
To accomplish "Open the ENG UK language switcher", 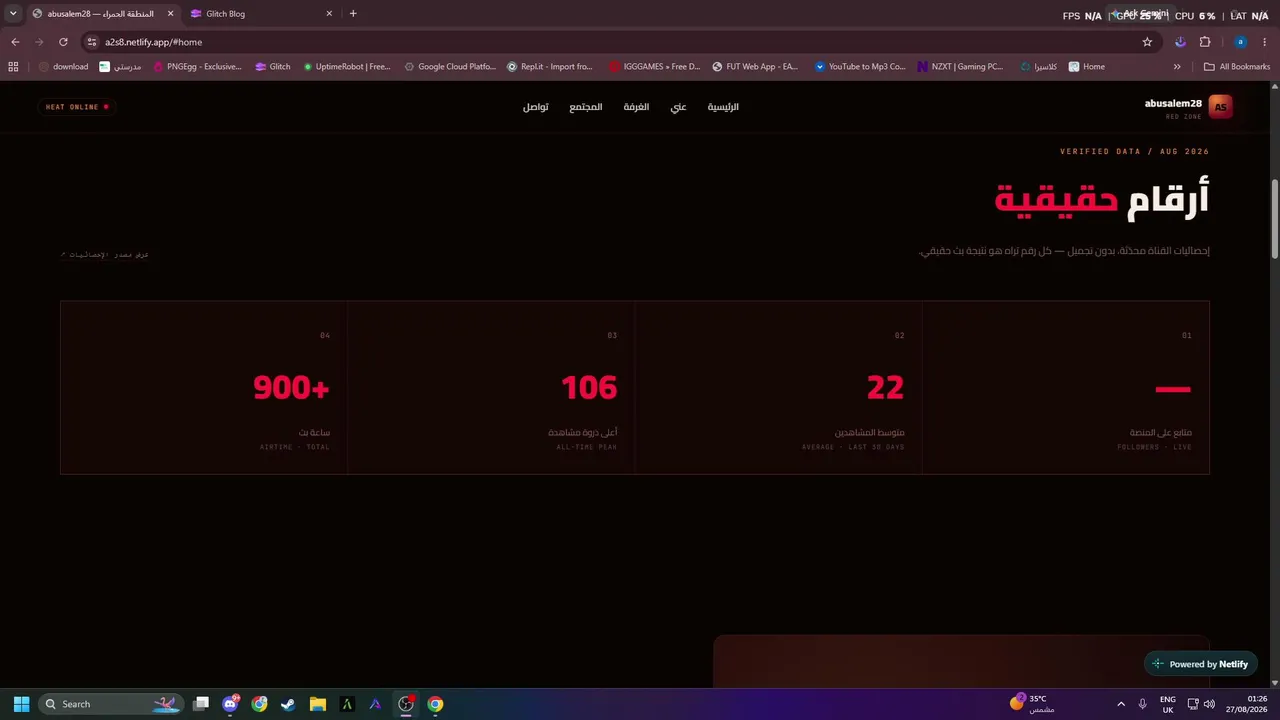I will click(x=1168, y=704).
